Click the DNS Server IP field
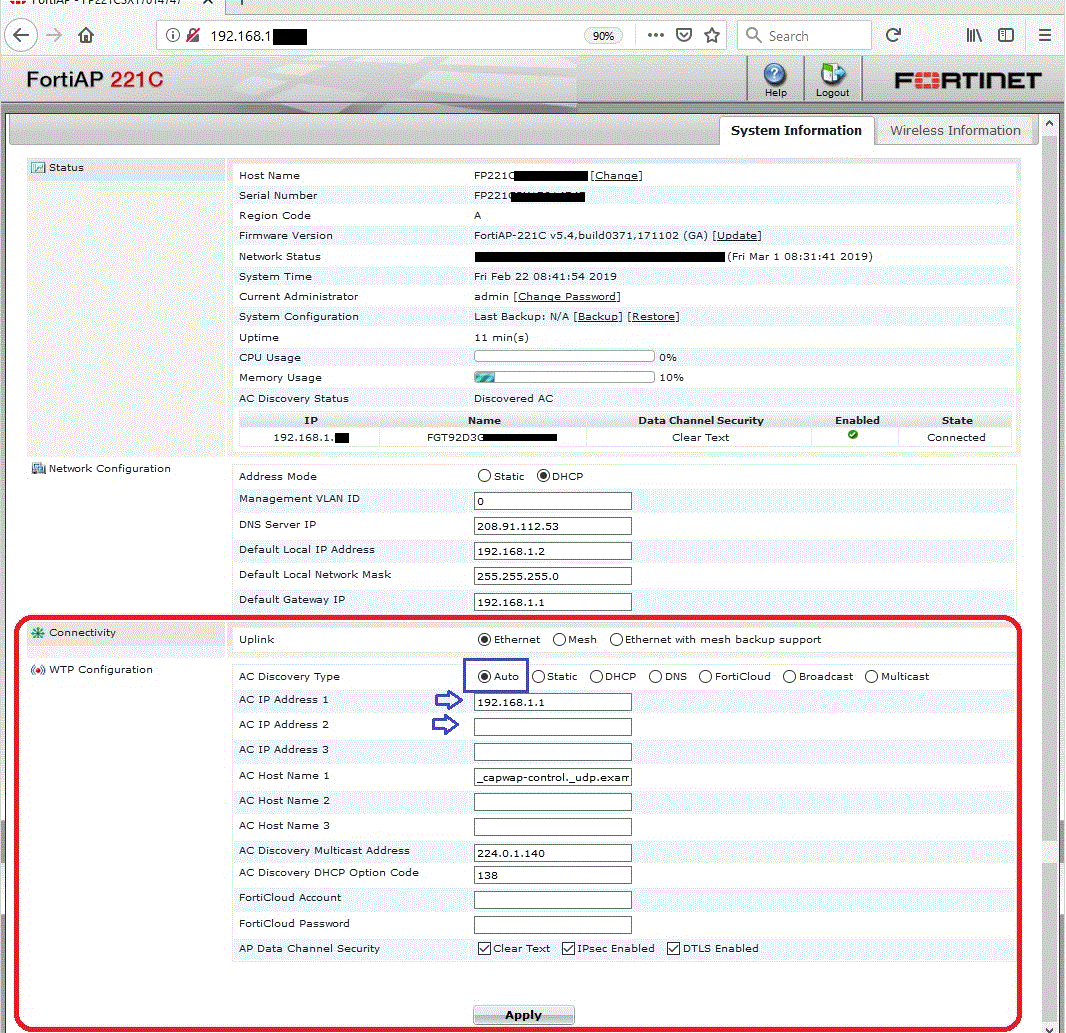 [553, 526]
